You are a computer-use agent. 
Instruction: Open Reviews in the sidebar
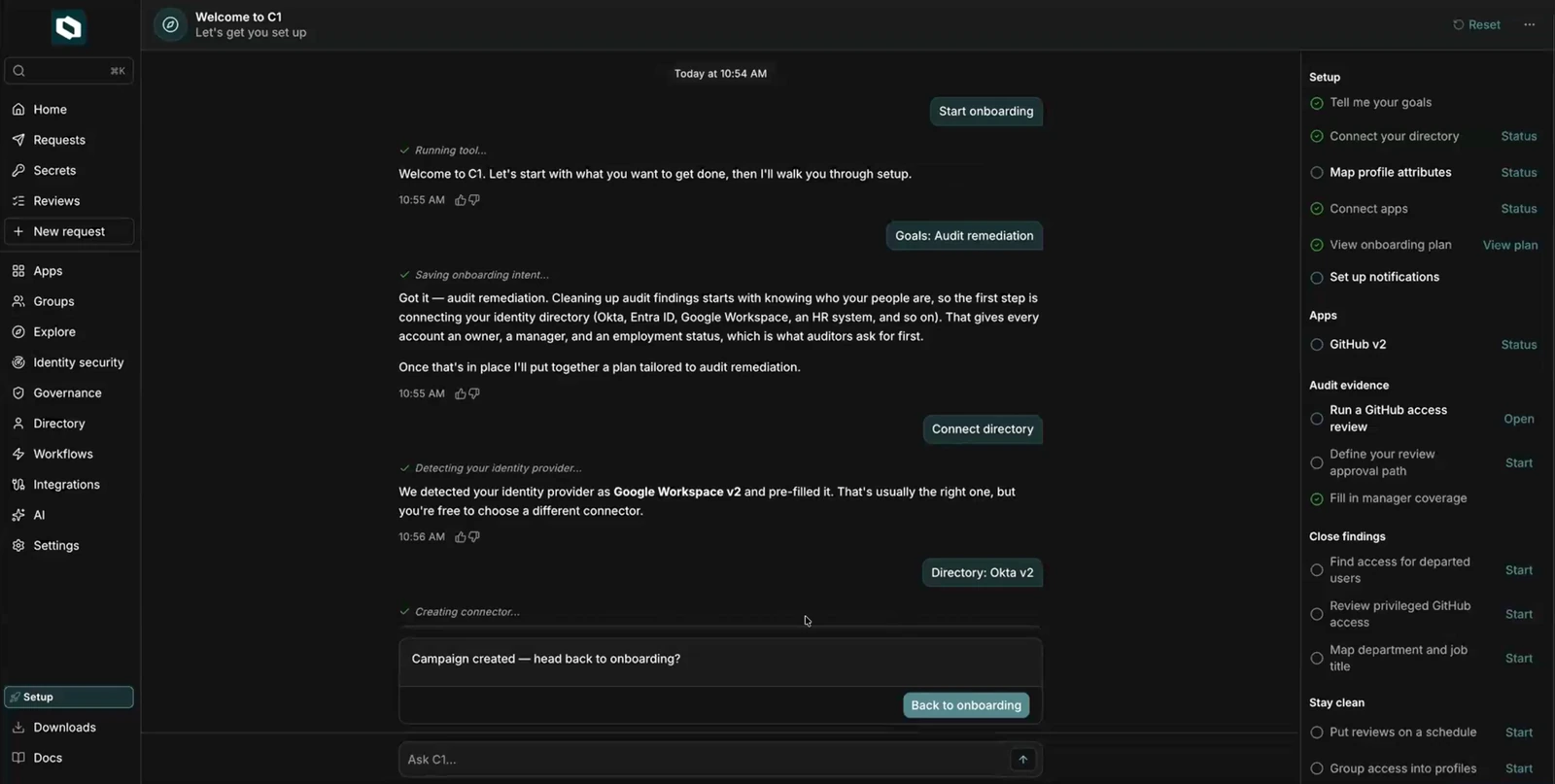click(56, 201)
